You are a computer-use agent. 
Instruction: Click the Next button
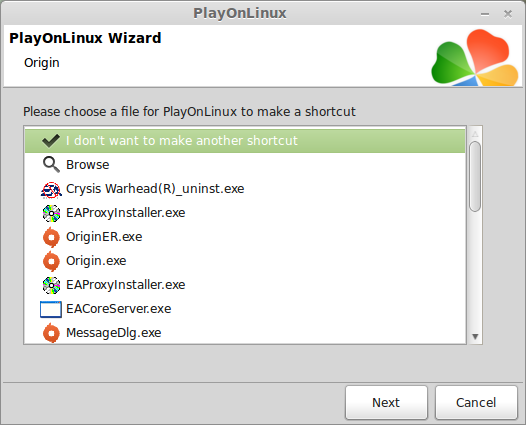click(x=386, y=403)
